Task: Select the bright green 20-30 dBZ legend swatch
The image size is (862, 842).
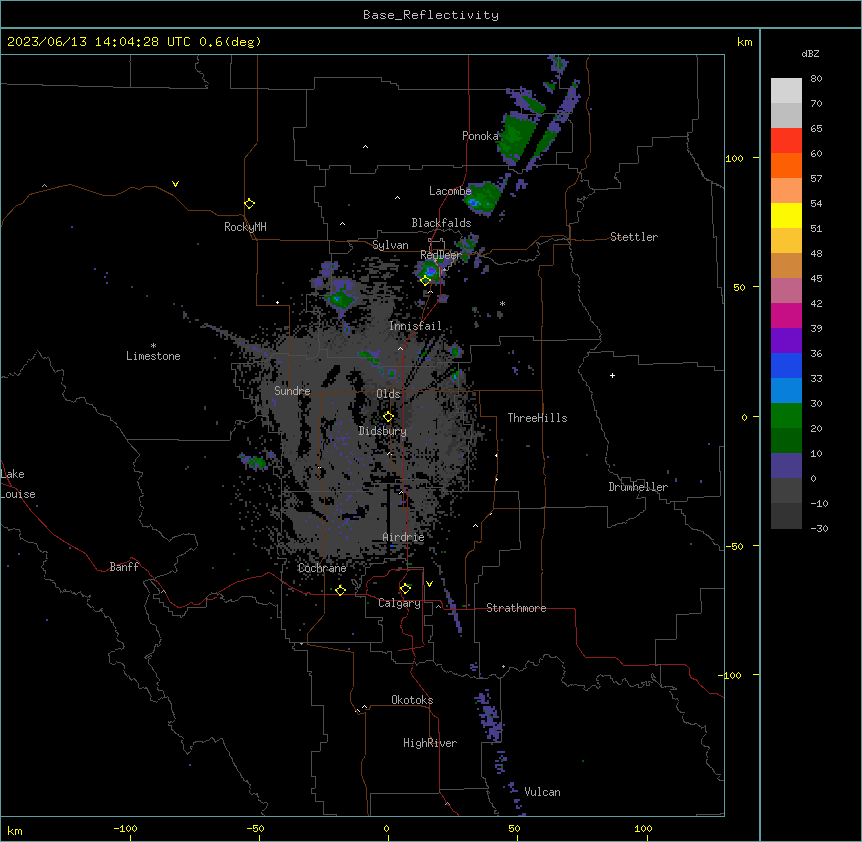Action: pyautogui.click(x=786, y=416)
